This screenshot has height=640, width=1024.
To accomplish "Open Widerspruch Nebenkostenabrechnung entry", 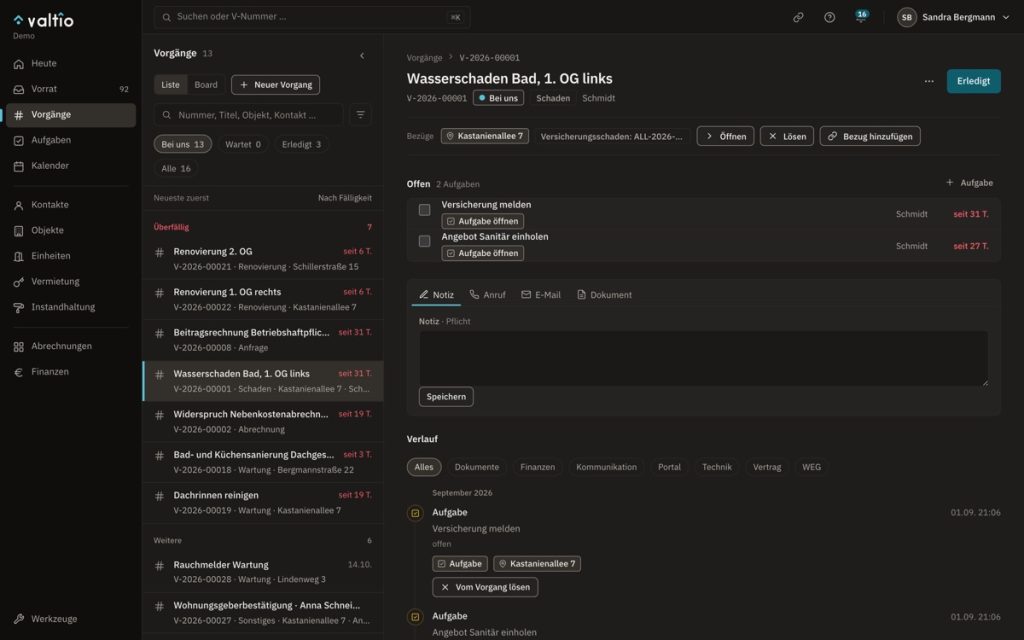I will coord(263,421).
